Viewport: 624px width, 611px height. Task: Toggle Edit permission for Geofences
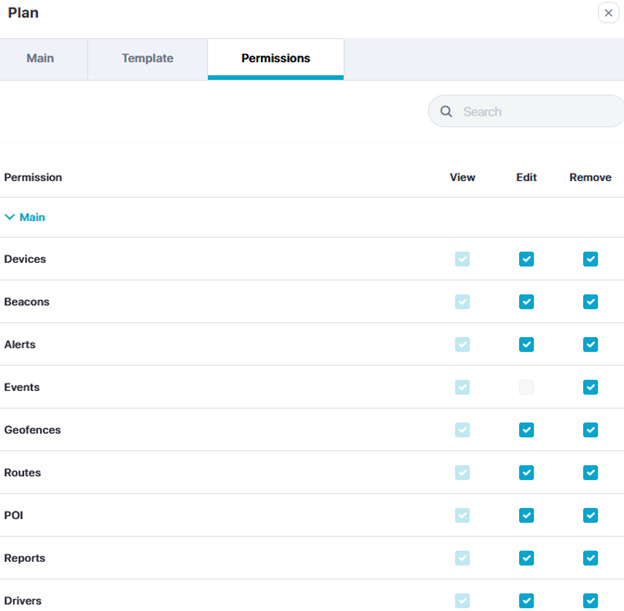[x=526, y=430]
